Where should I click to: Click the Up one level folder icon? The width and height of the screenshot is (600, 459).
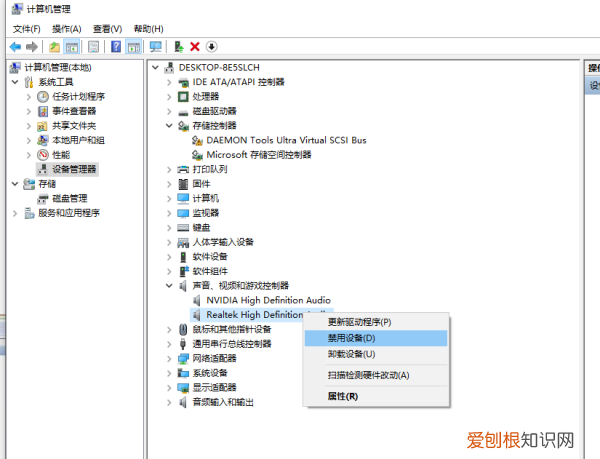coord(54,47)
